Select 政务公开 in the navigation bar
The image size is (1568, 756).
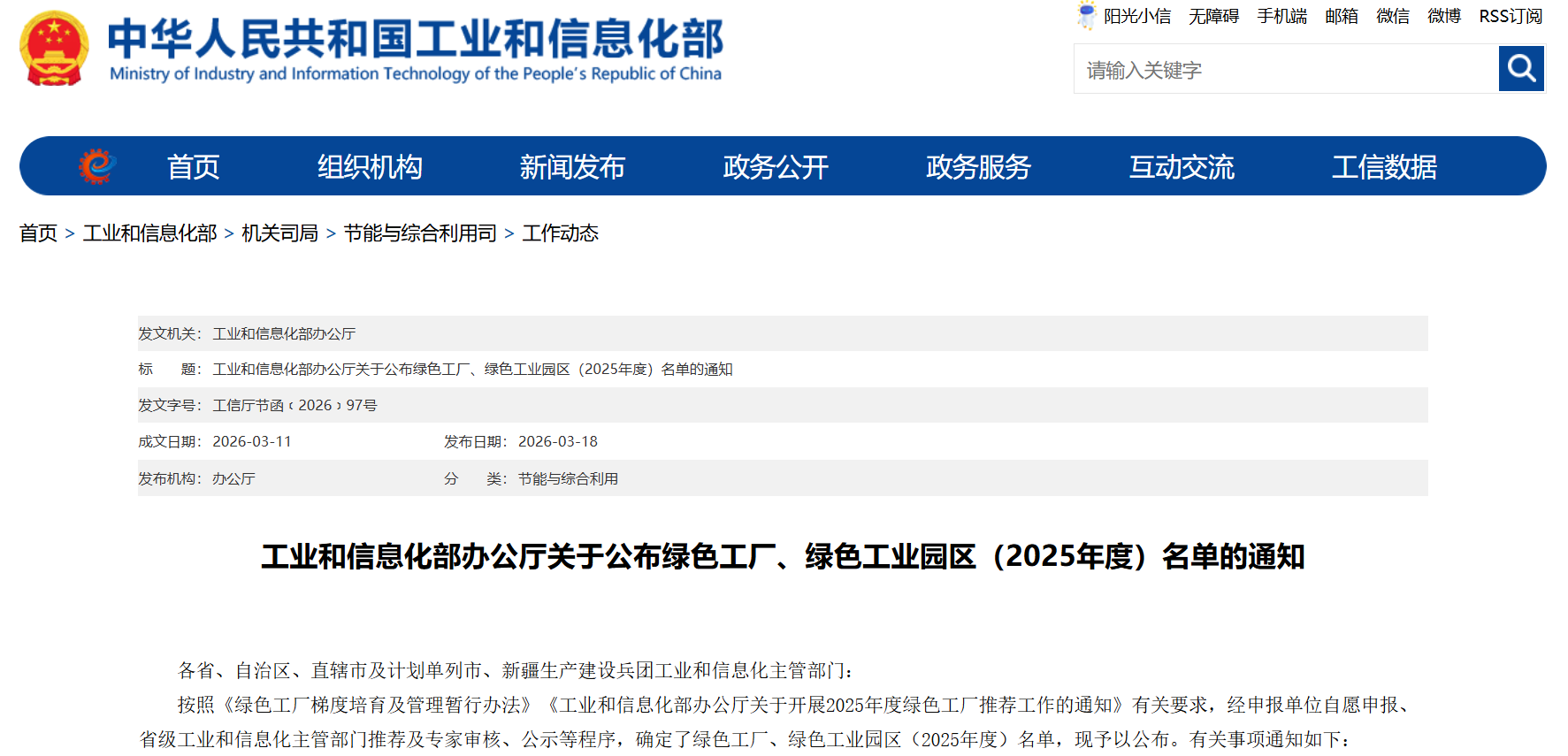point(776,166)
